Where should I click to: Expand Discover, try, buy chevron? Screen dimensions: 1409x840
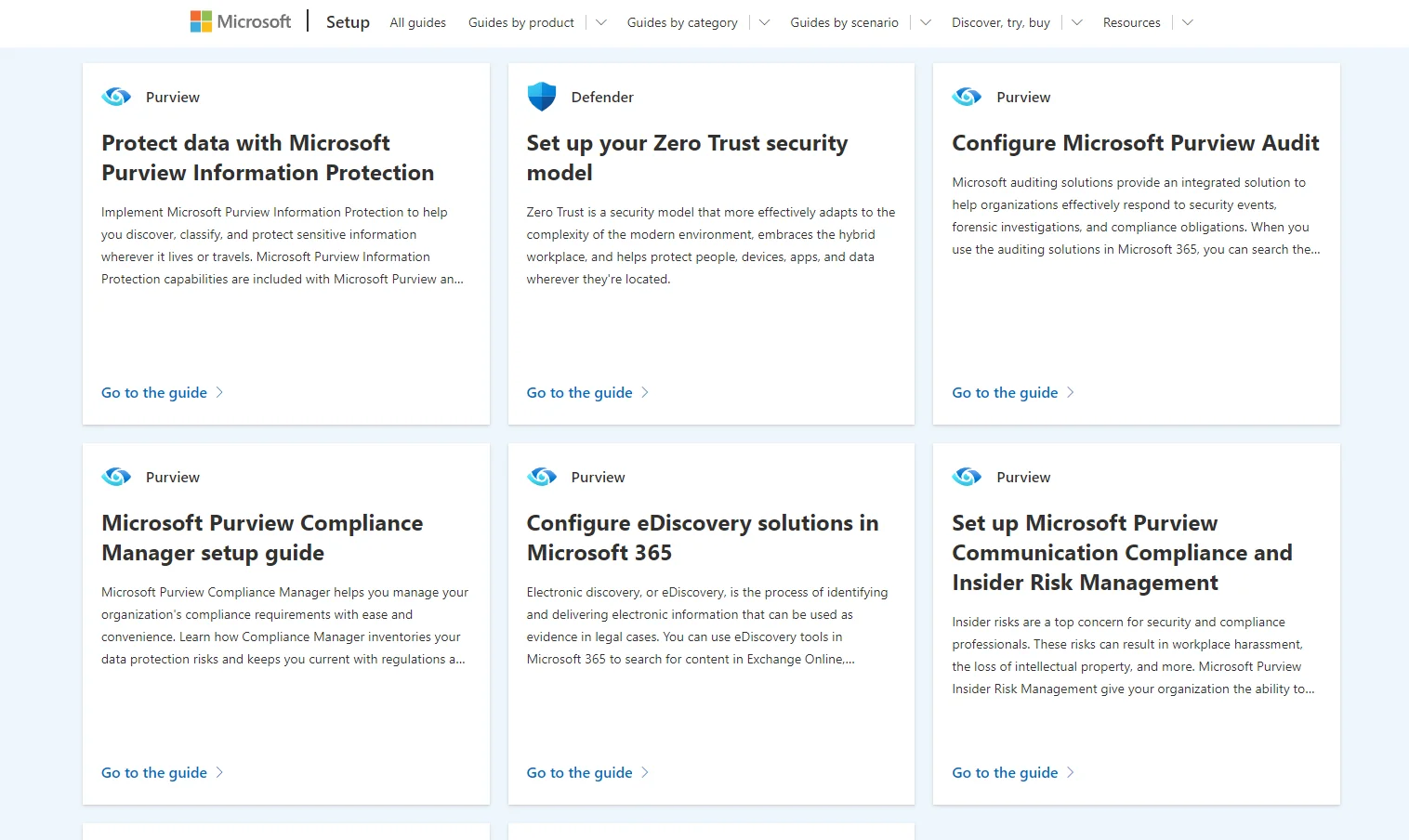click(1077, 22)
